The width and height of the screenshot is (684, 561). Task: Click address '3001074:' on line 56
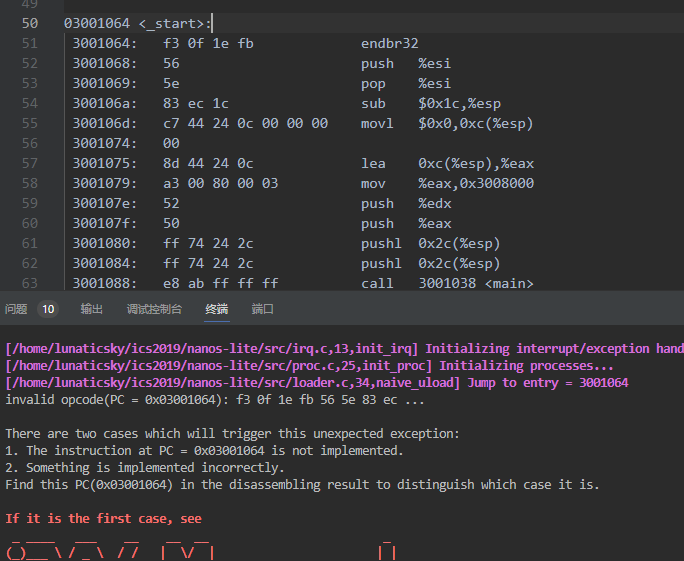[105, 143]
